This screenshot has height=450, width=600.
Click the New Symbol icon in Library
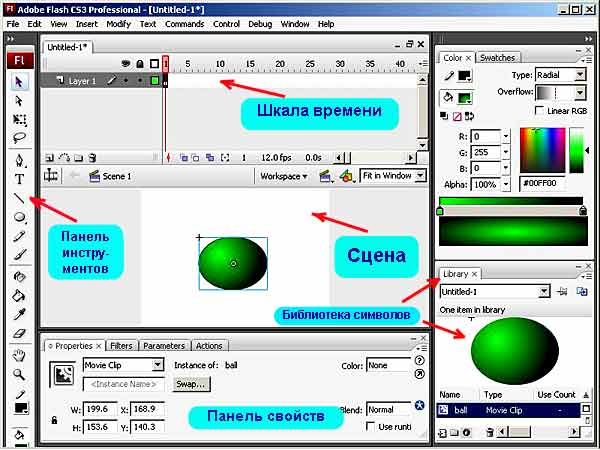[x=442, y=433]
